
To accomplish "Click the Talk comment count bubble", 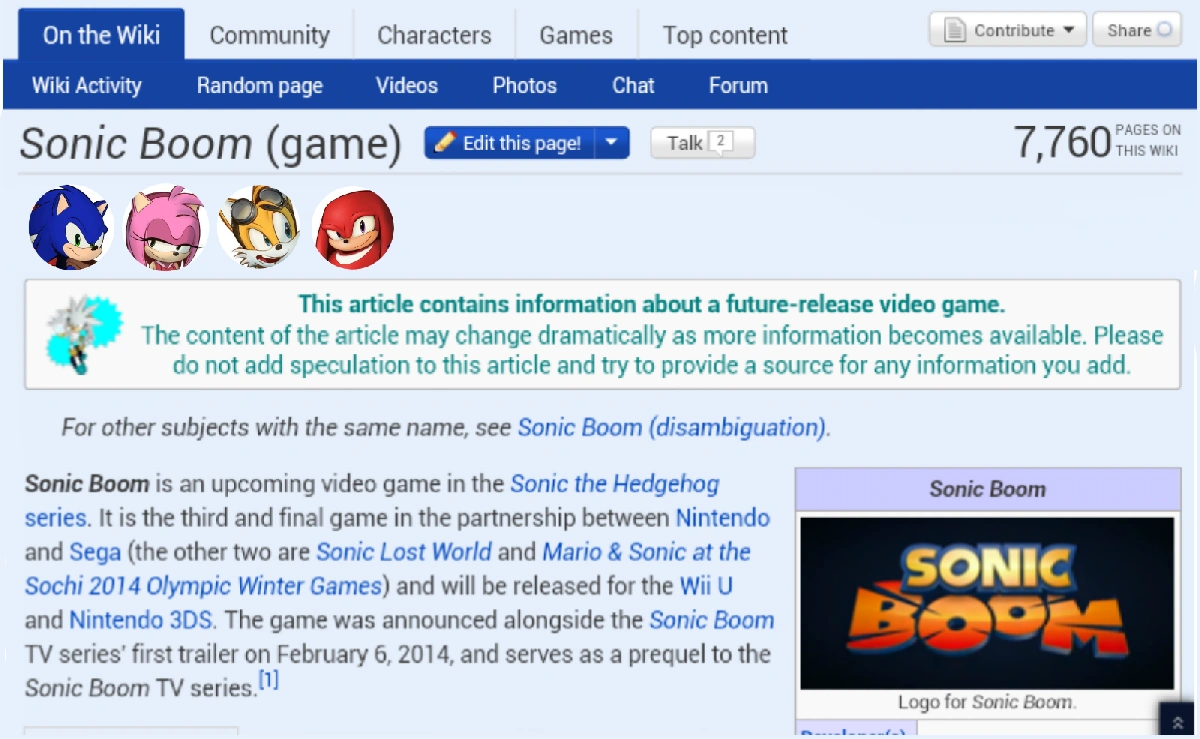I will [722, 142].
